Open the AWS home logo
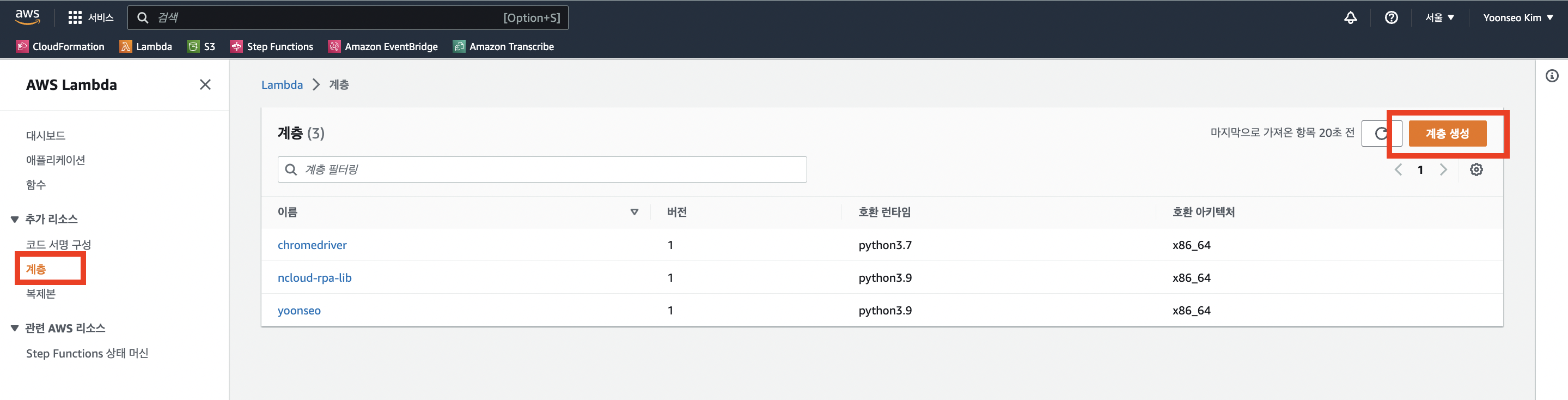The height and width of the screenshot is (400, 1568). tap(27, 17)
